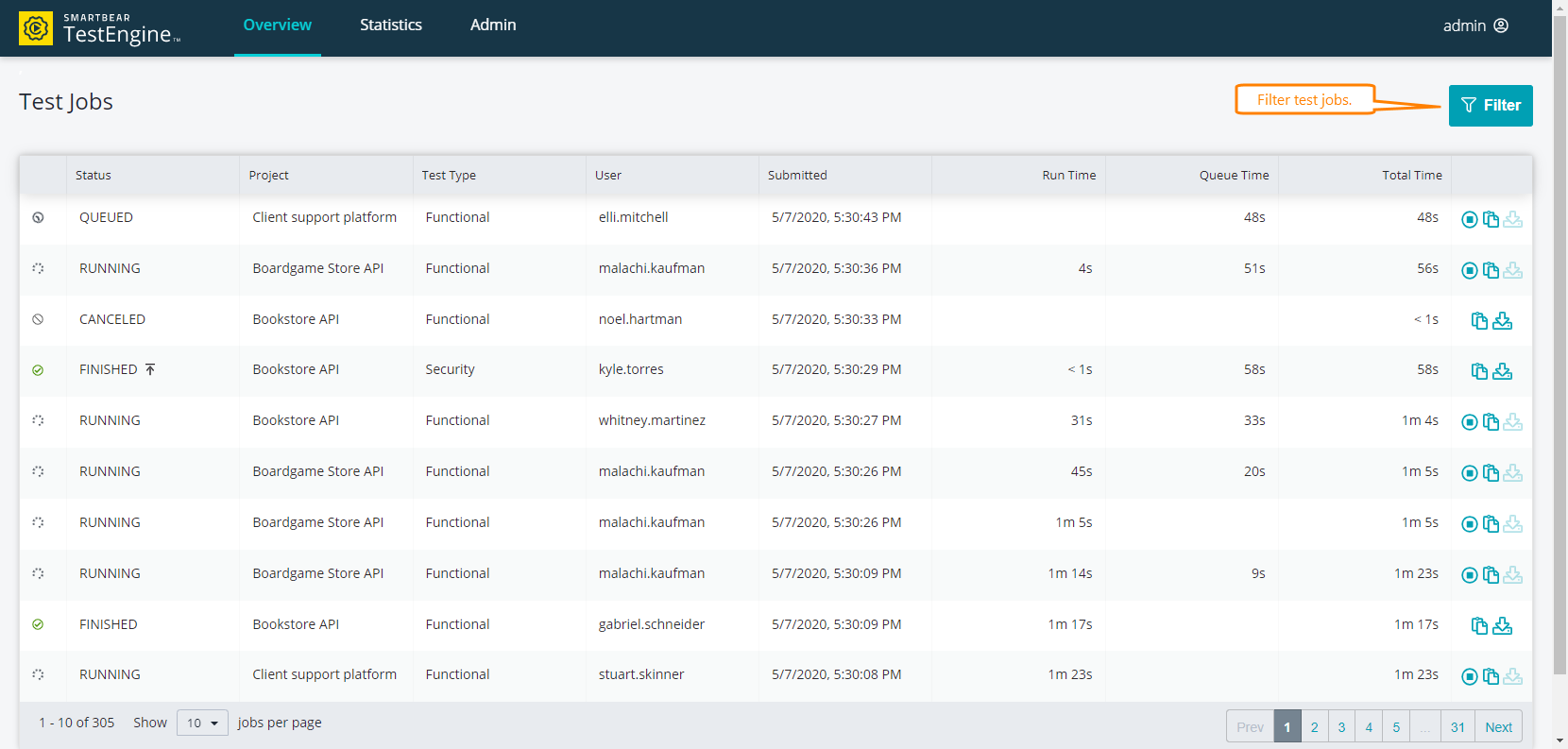Go to the Admin tab
The image size is (1568, 749).
pyautogui.click(x=493, y=26)
